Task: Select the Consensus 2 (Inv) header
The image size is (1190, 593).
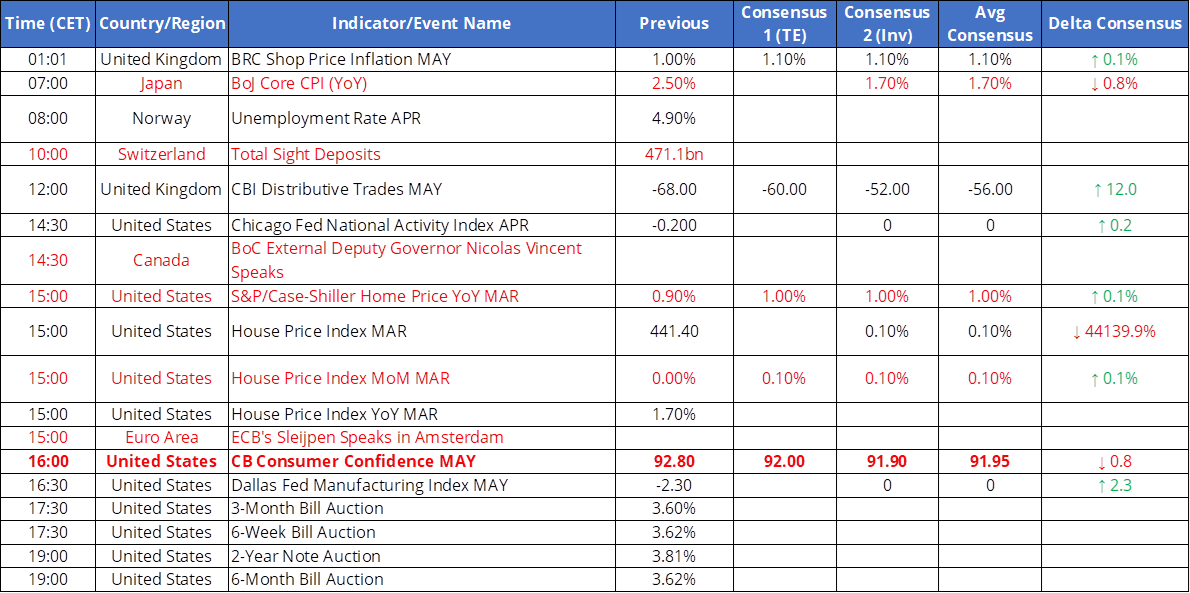Action: (x=886, y=24)
